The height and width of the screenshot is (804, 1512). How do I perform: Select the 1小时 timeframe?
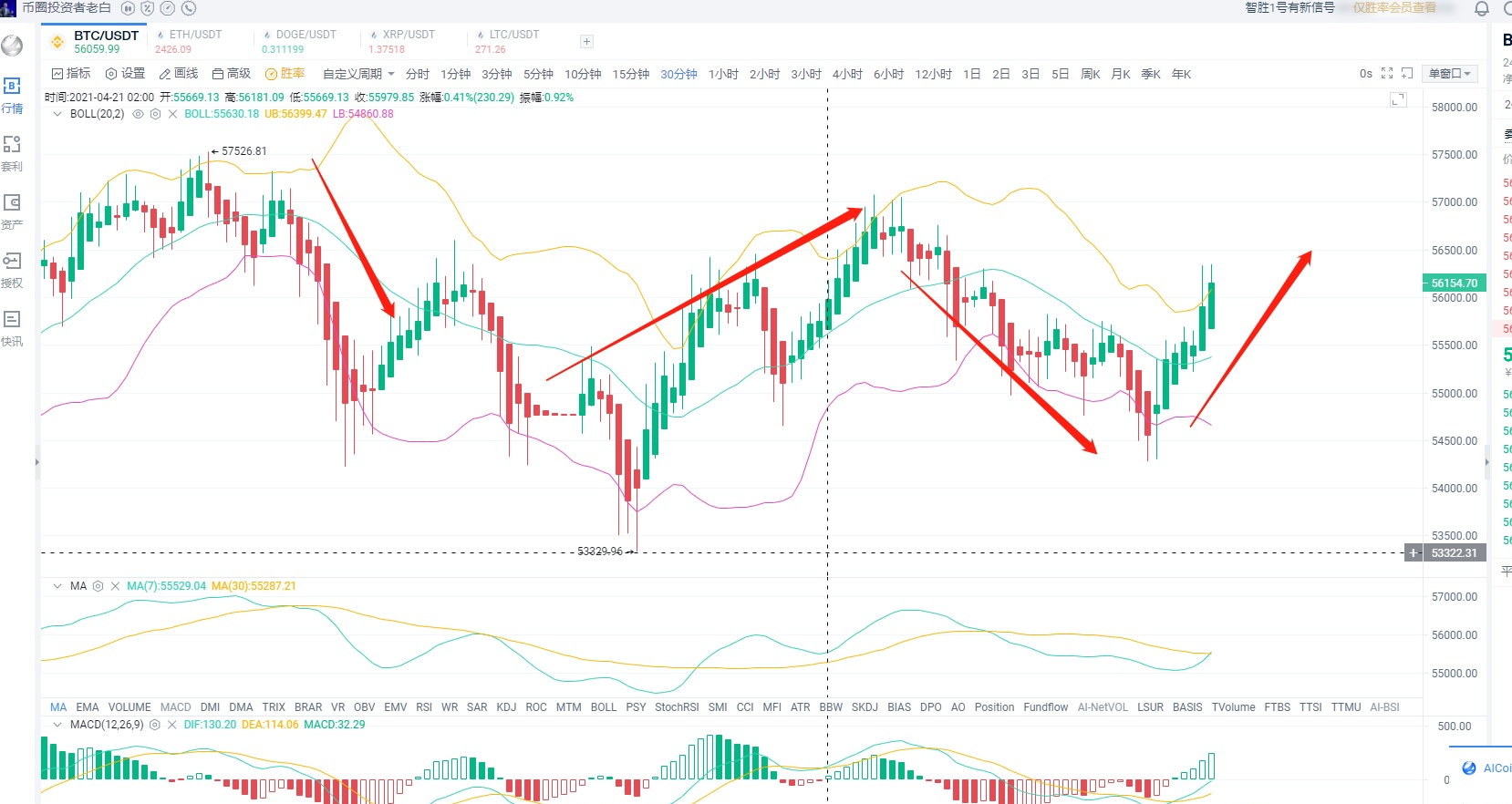[x=724, y=74]
